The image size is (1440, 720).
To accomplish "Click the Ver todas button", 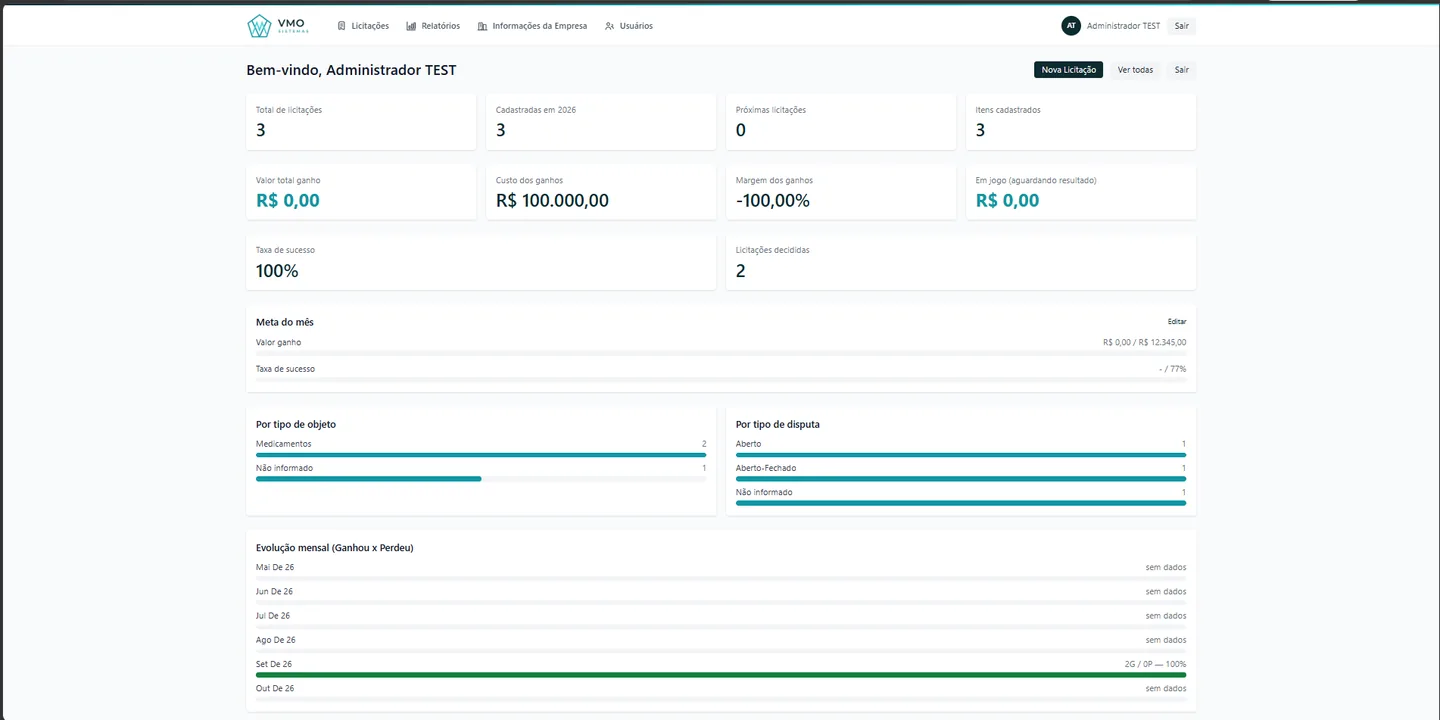I will tap(1135, 70).
